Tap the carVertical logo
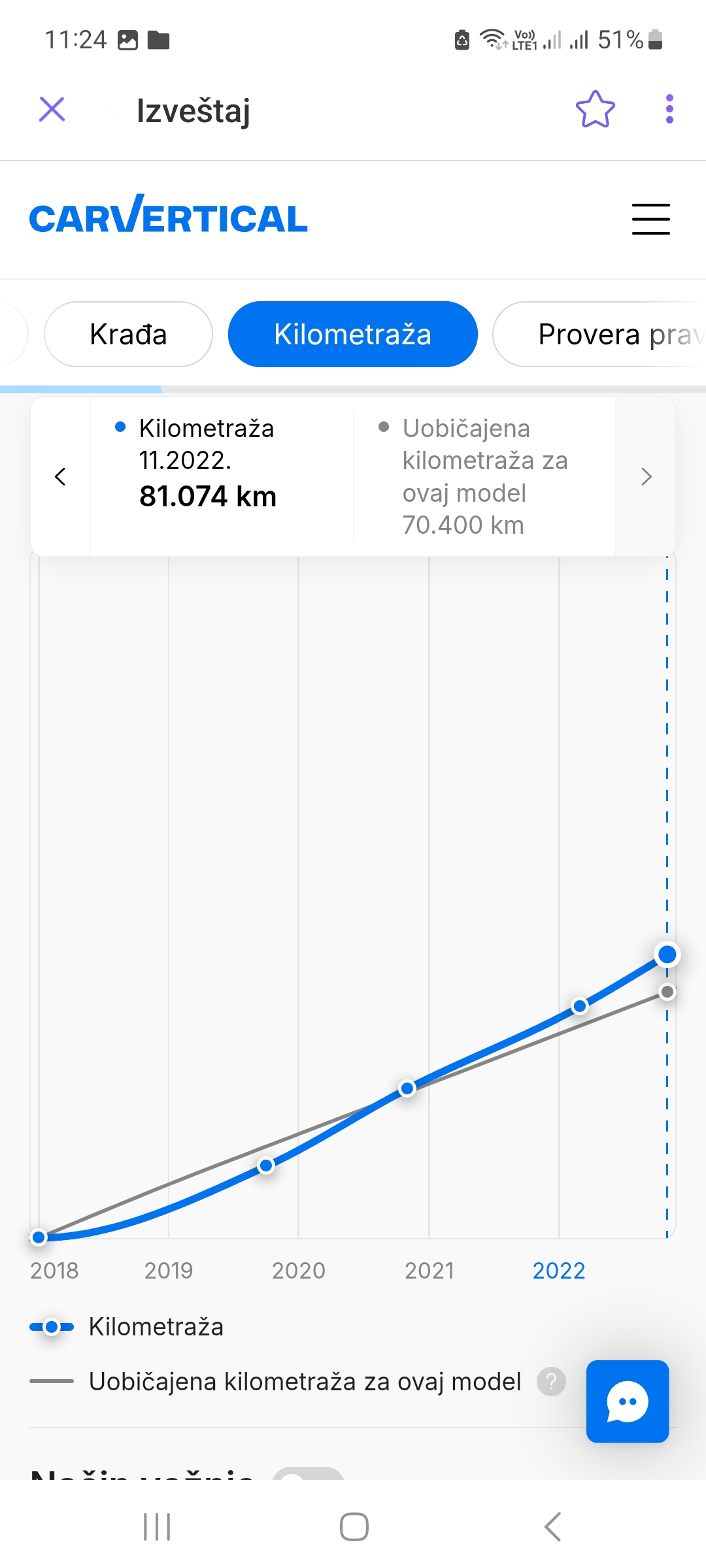Viewport: 706px width, 1568px height. tap(168, 216)
